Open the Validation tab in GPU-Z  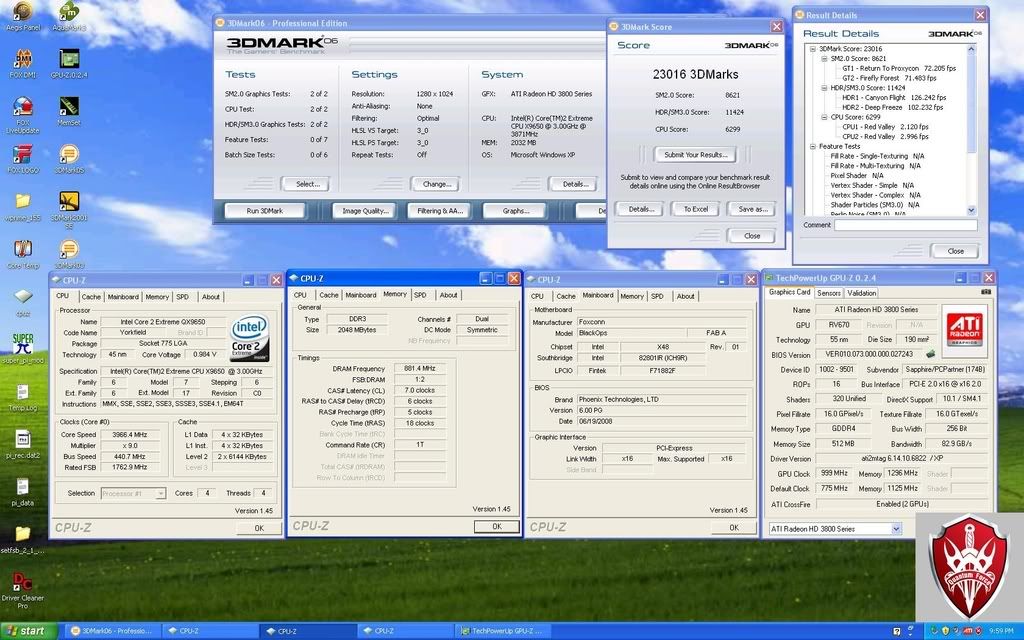pos(861,293)
